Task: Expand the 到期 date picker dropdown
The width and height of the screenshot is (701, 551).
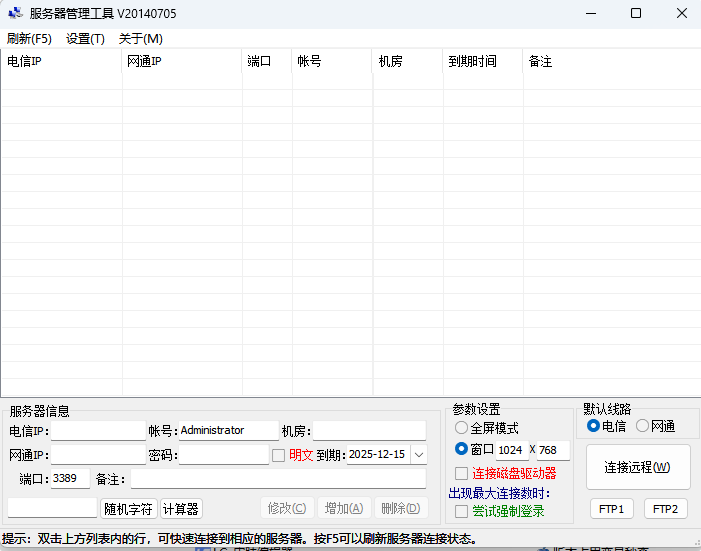Action: (418, 455)
